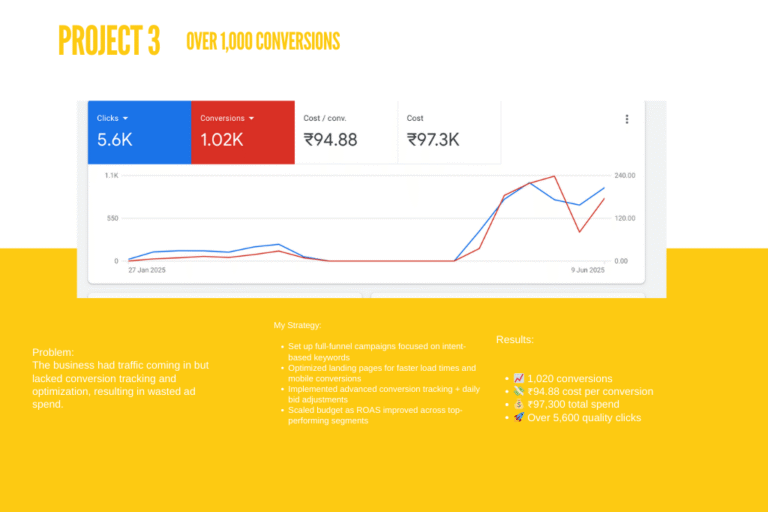Click the rocket emoji beside quality clicks
This screenshot has width=768, height=512.
coord(518,418)
